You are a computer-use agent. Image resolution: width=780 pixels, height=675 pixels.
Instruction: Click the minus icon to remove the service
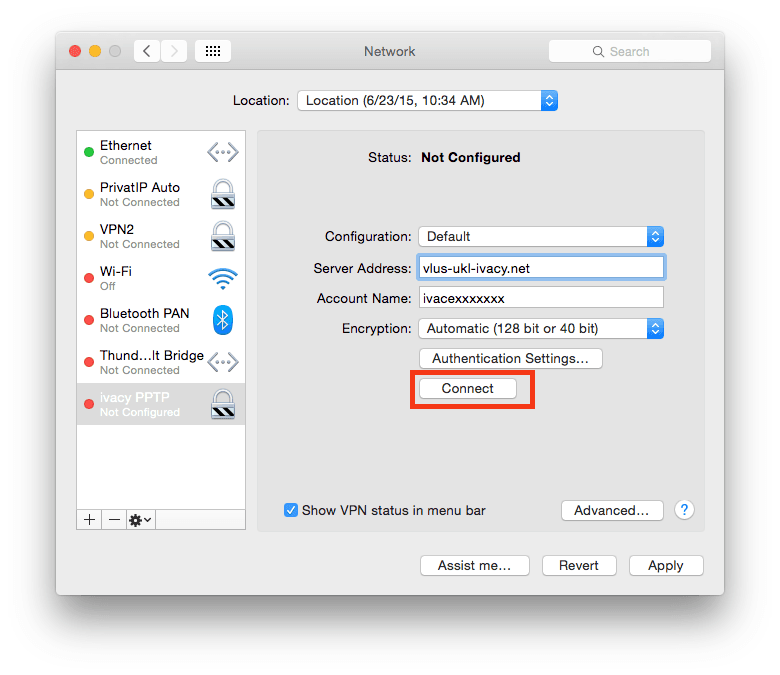114,520
